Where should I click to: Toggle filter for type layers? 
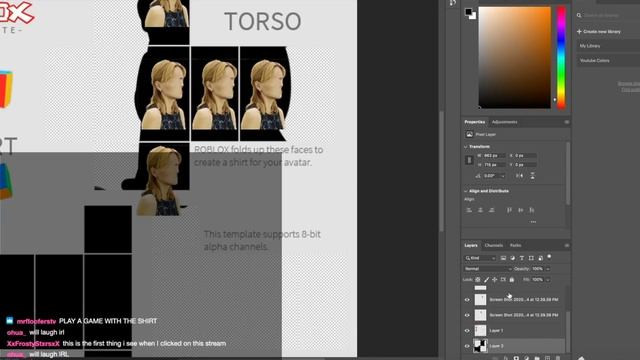click(x=522, y=258)
